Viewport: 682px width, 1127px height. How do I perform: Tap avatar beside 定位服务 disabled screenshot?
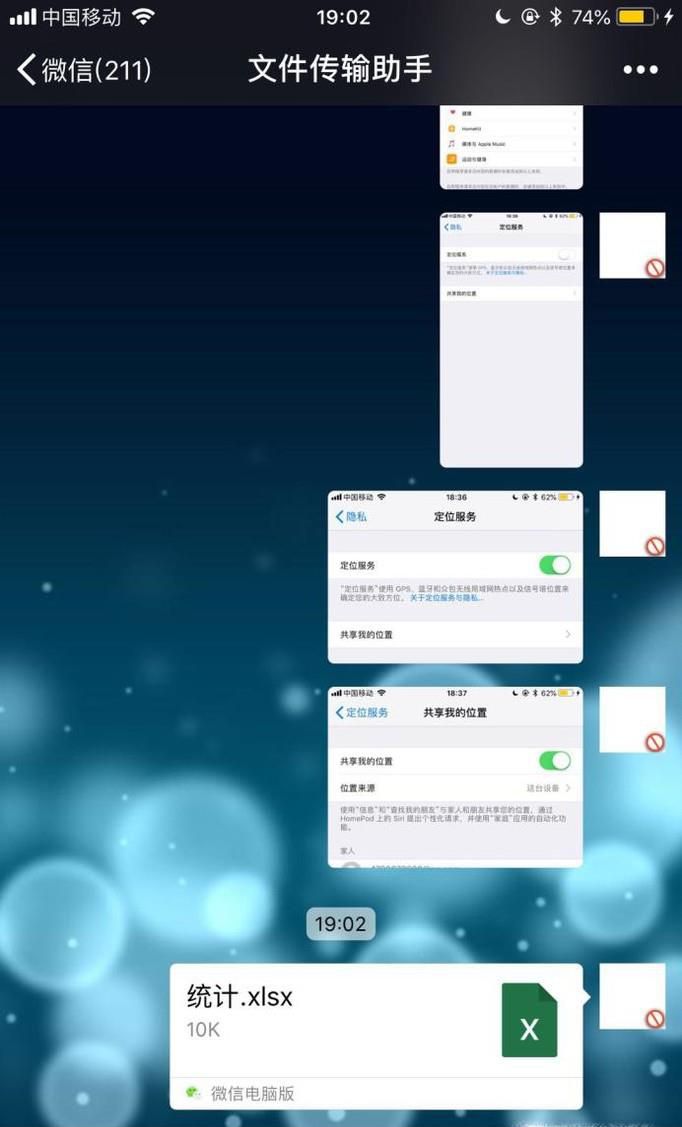632,245
